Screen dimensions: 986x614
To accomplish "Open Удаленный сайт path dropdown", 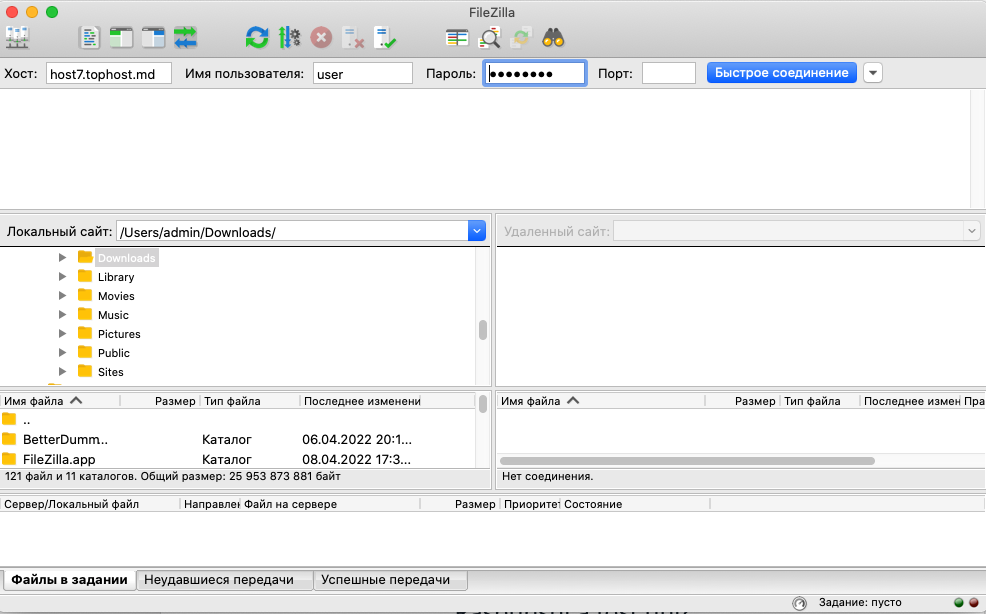I will coord(972,232).
